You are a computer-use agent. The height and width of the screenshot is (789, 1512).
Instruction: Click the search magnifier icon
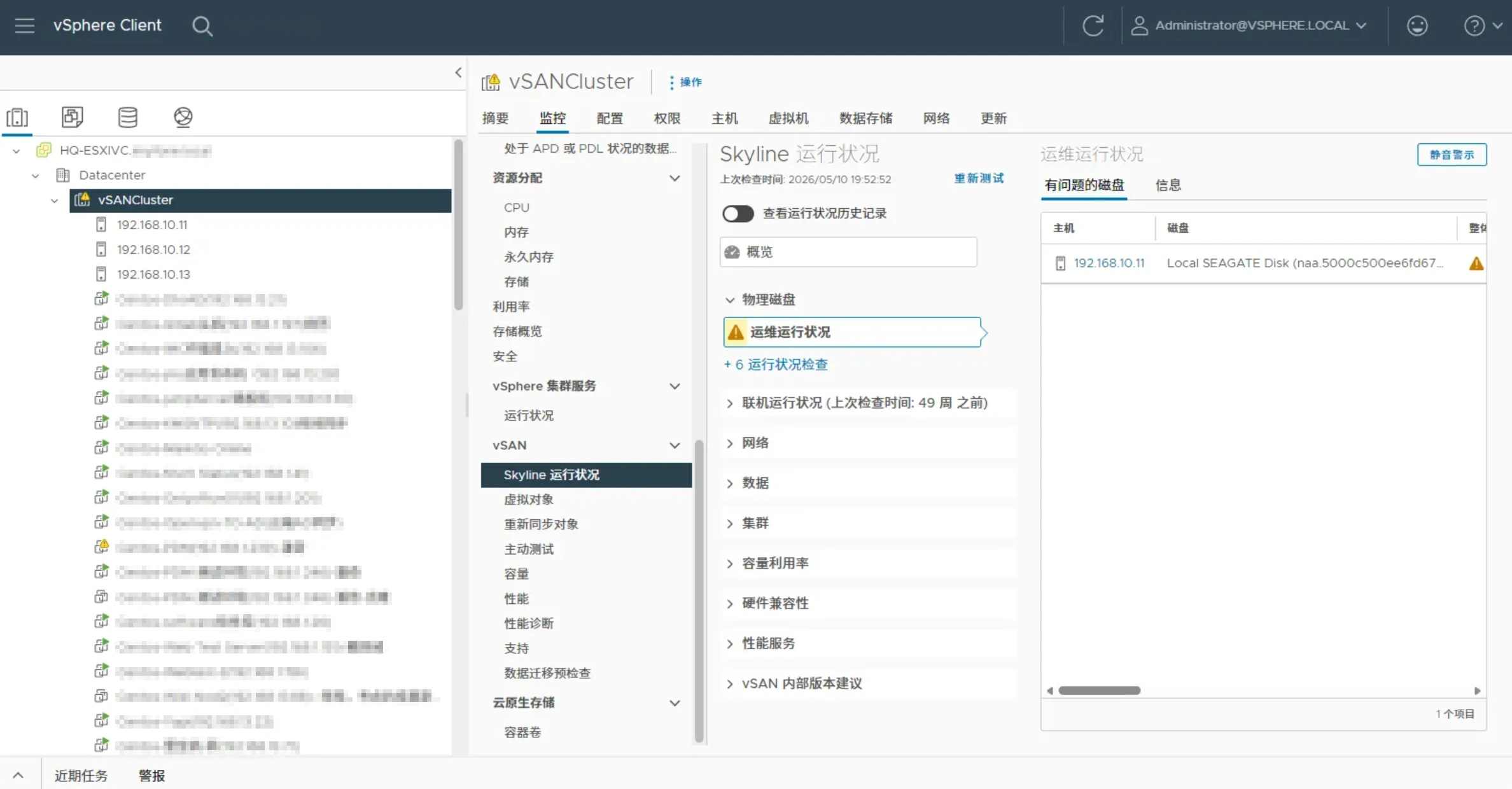[202, 26]
